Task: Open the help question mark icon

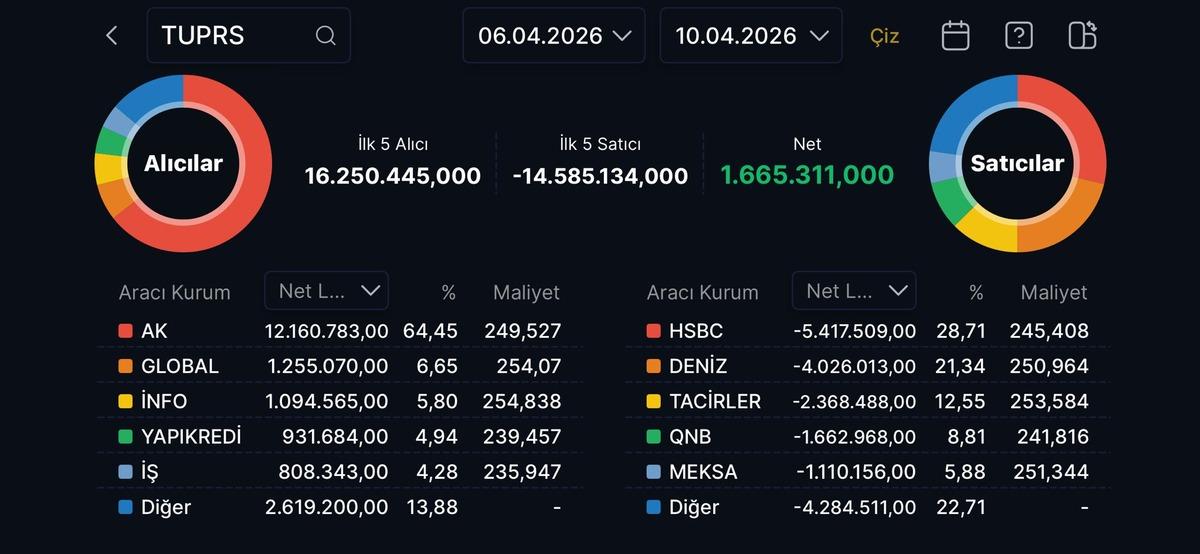Action: 1018,36
